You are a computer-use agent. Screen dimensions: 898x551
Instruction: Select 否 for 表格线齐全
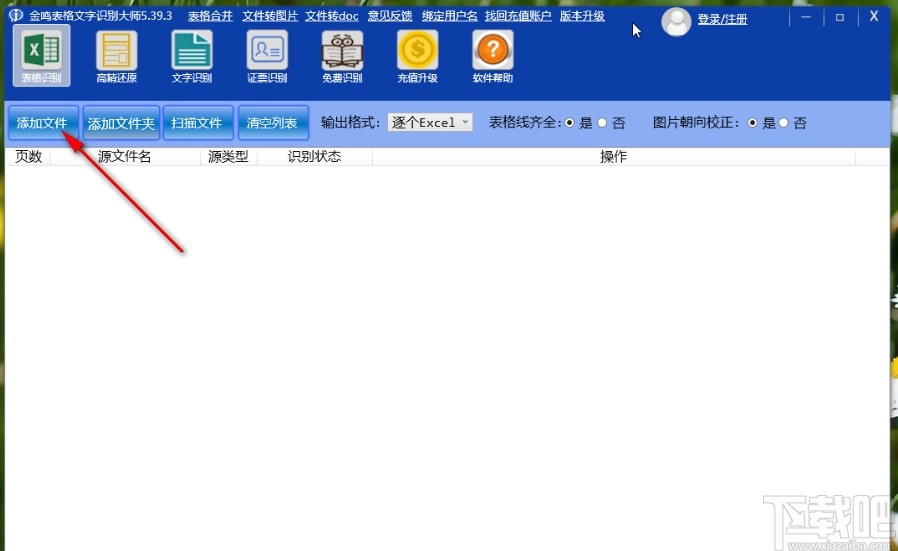point(602,123)
